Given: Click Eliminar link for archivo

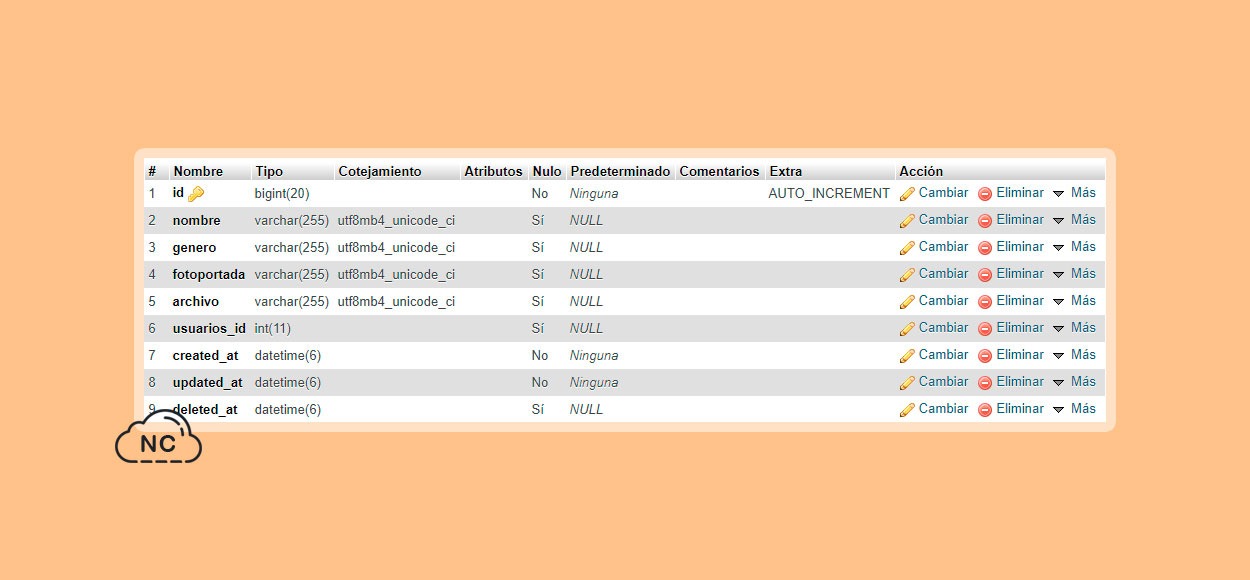Looking at the screenshot, I should tap(1020, 301).
